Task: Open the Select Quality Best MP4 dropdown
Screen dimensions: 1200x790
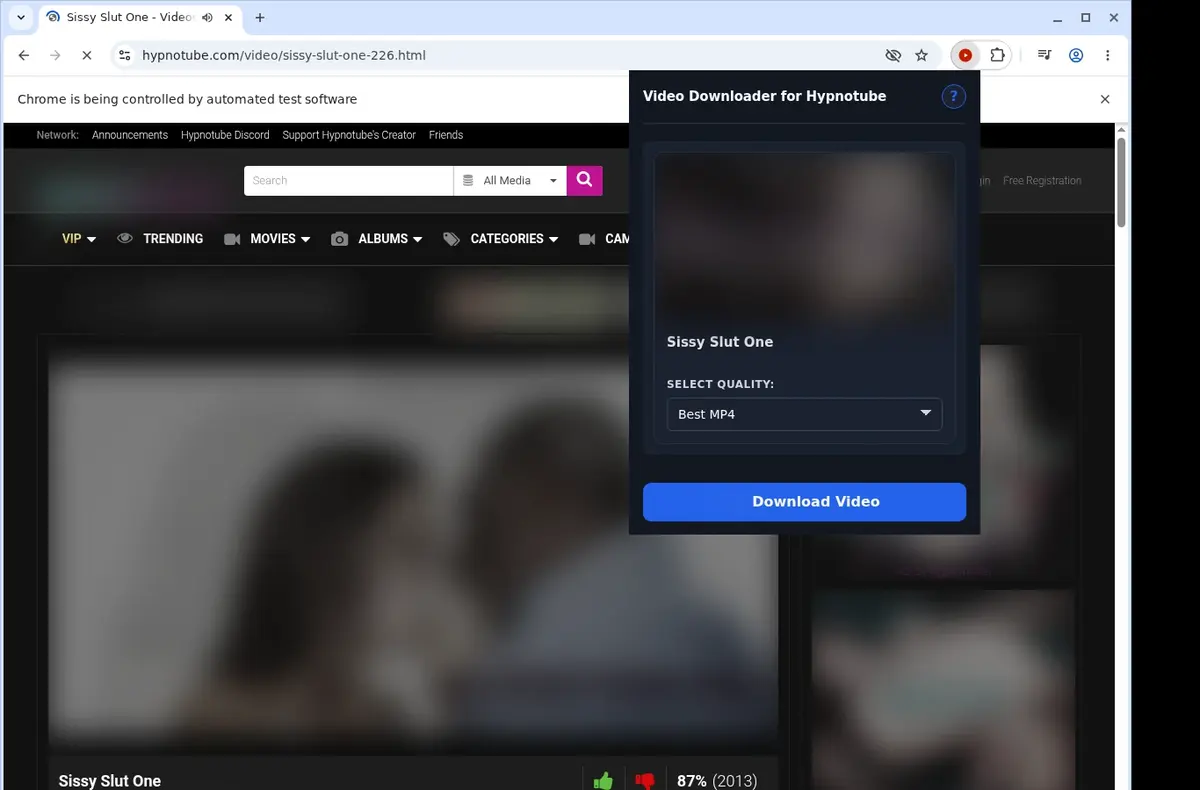Action: [804, 414]
